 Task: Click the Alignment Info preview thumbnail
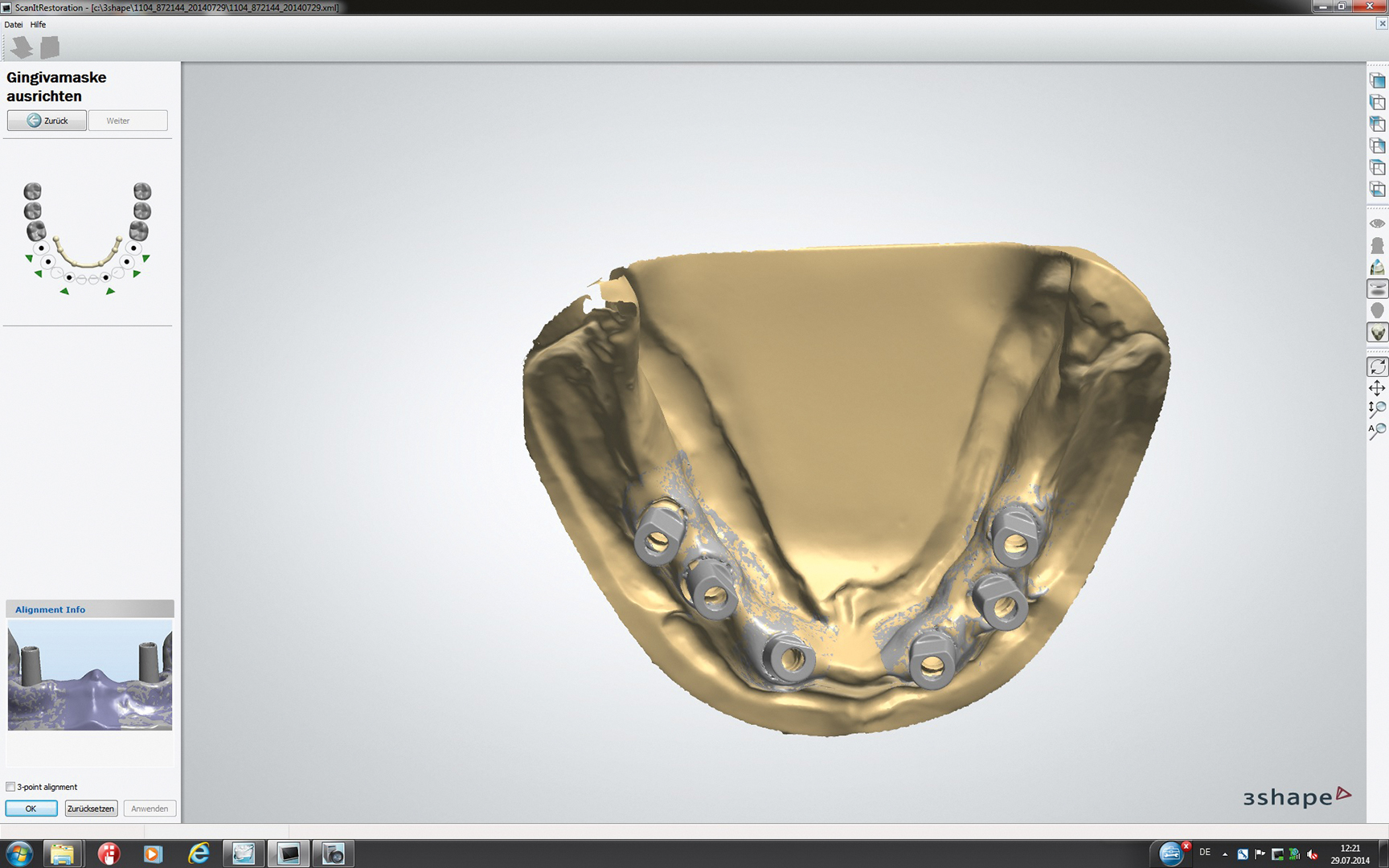90,675
